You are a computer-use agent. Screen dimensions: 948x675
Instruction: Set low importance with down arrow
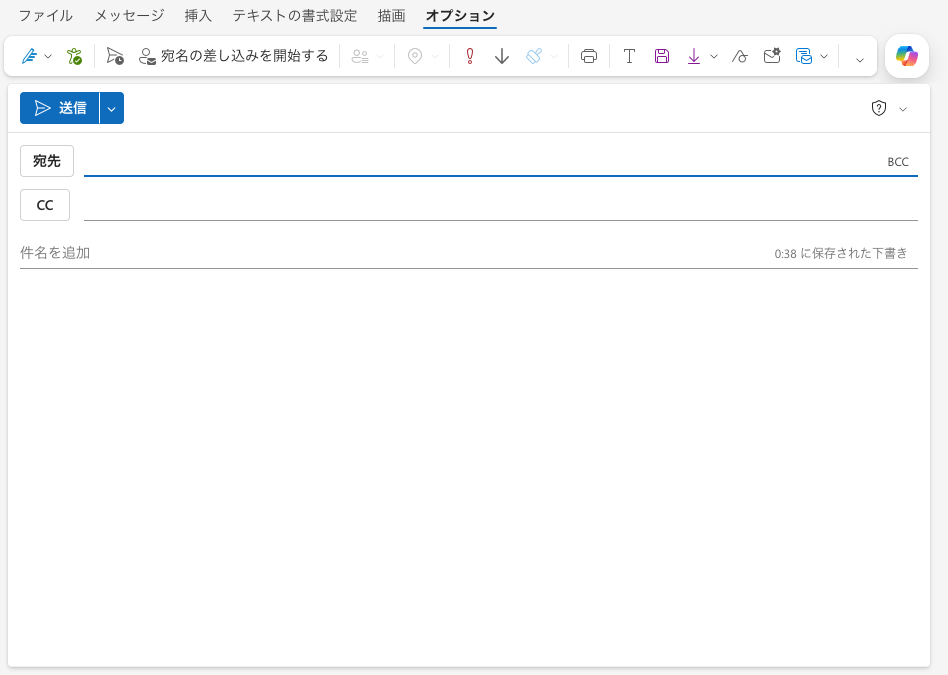502,56
